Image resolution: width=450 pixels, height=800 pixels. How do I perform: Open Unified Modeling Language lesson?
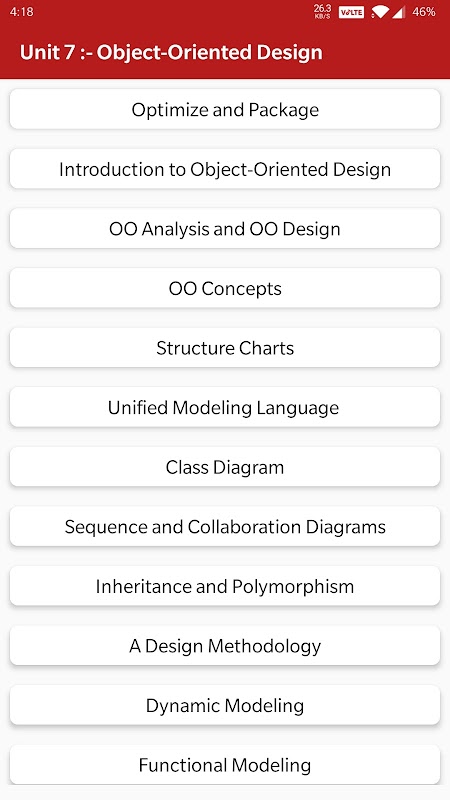[x=225, y=407]
